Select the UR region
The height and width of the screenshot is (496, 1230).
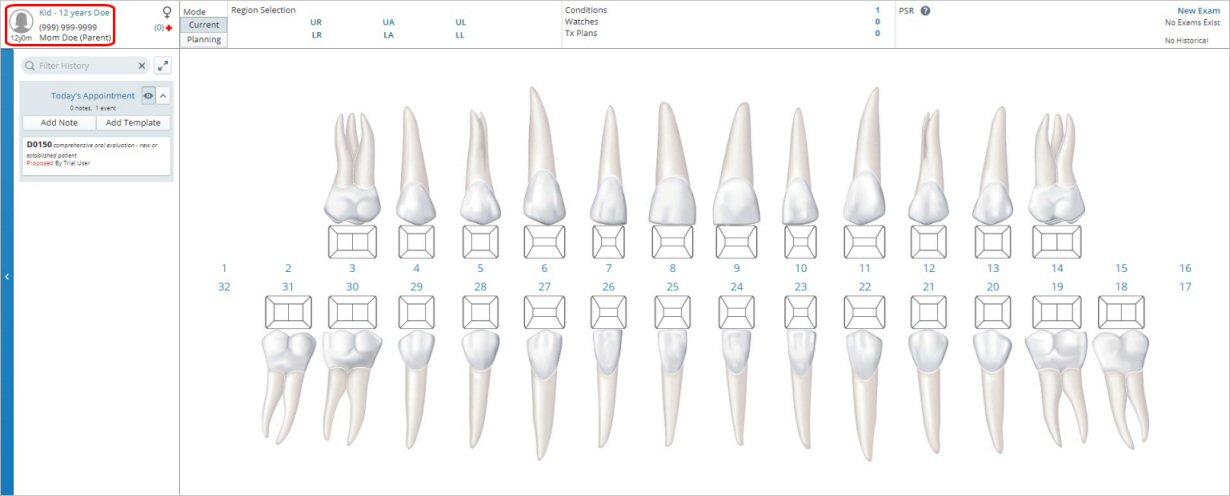point(316,22)
